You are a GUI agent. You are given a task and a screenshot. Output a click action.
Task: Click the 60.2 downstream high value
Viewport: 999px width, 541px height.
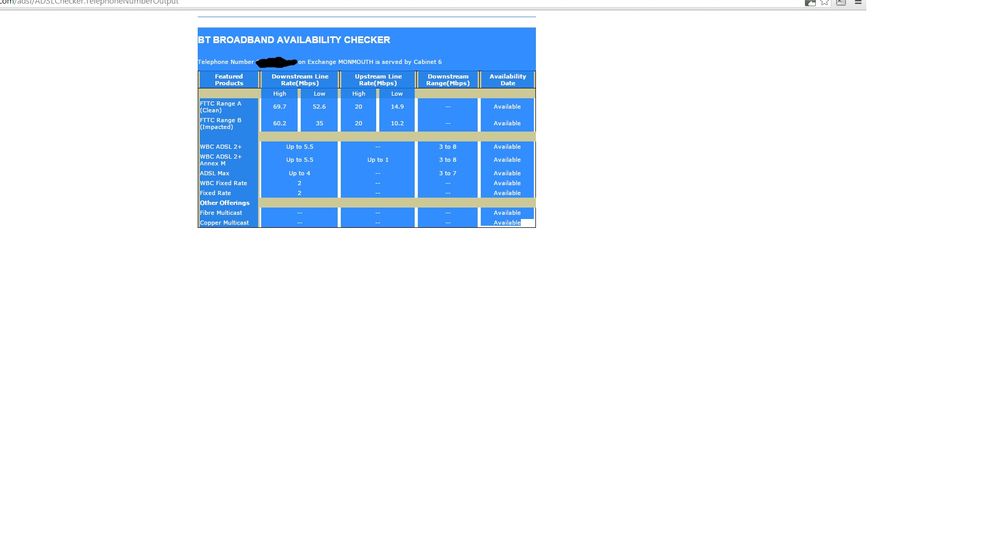280,124
